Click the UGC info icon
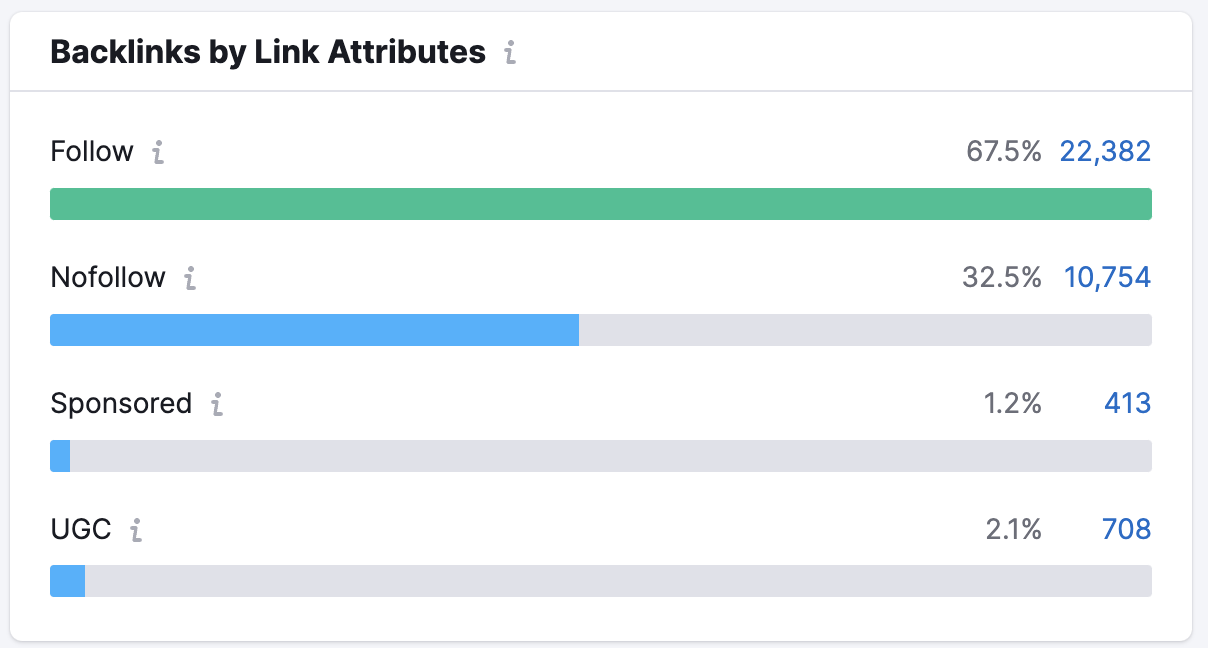Viewport: 1208px width, 648px height. click(138, 531)
